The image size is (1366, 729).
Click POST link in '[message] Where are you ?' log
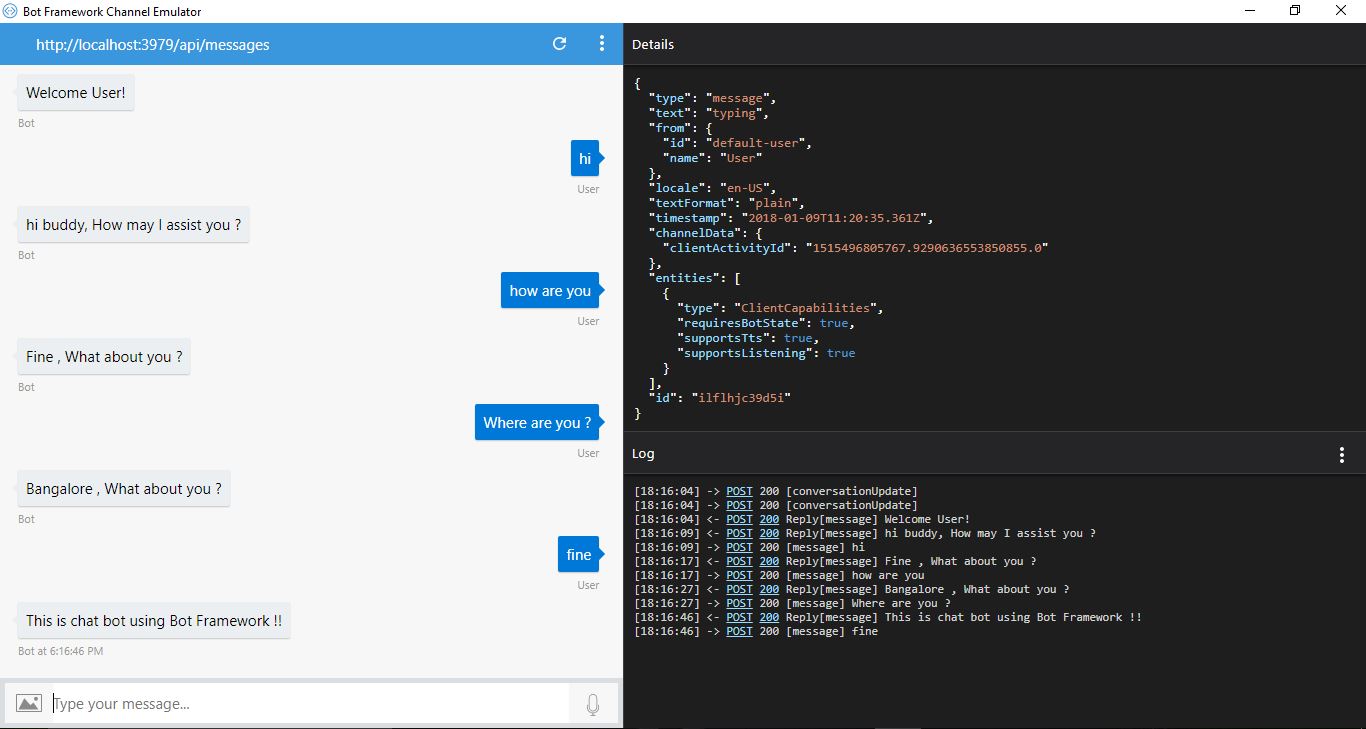point(739,603)
